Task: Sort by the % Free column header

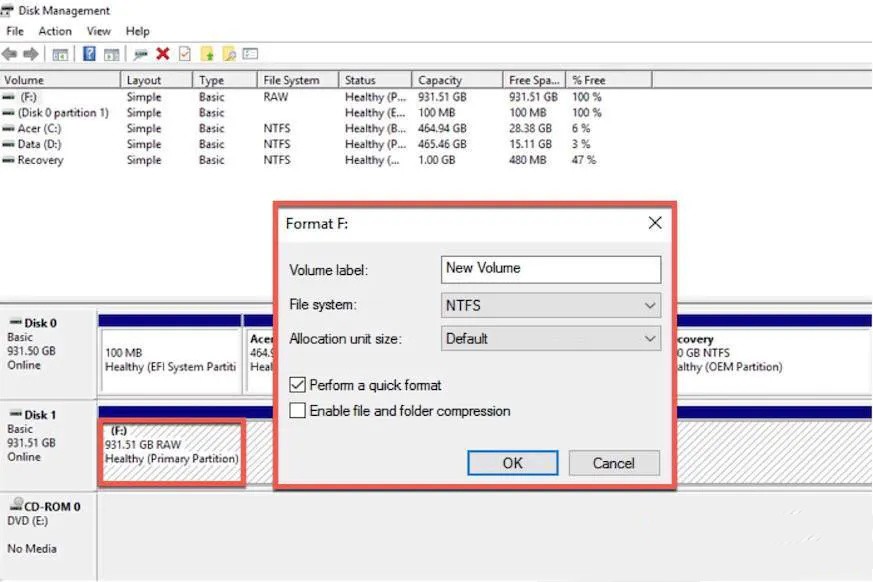Action: point(609,80)
